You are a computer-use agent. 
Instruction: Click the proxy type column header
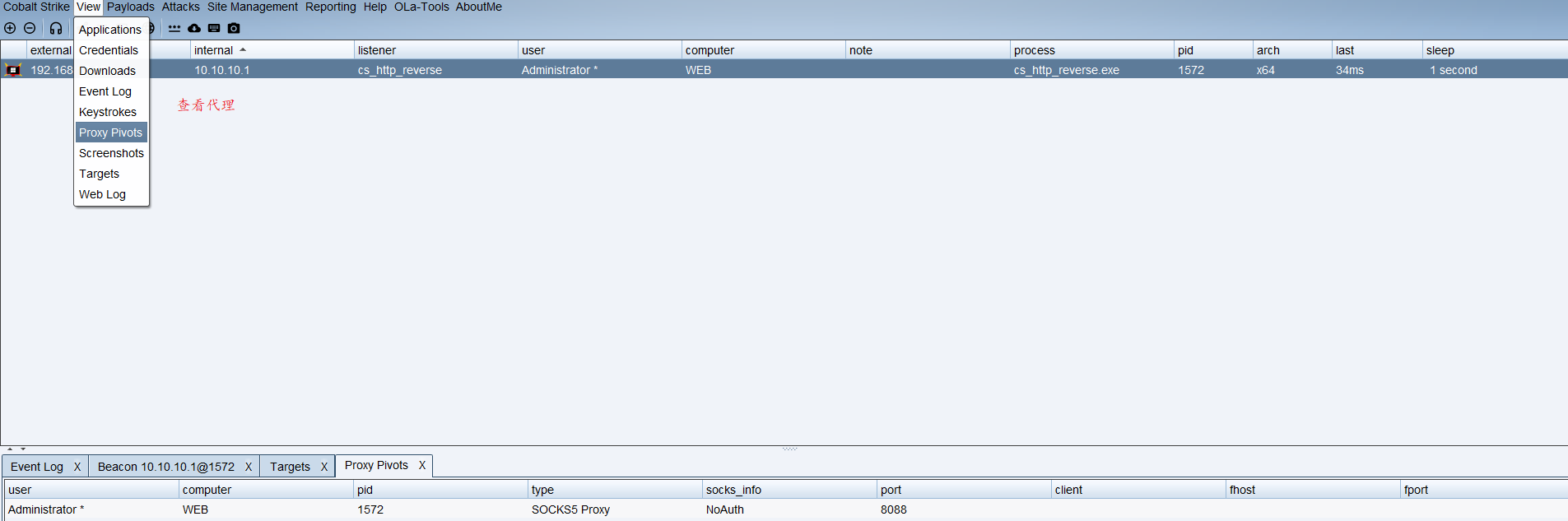coord(615,490)
